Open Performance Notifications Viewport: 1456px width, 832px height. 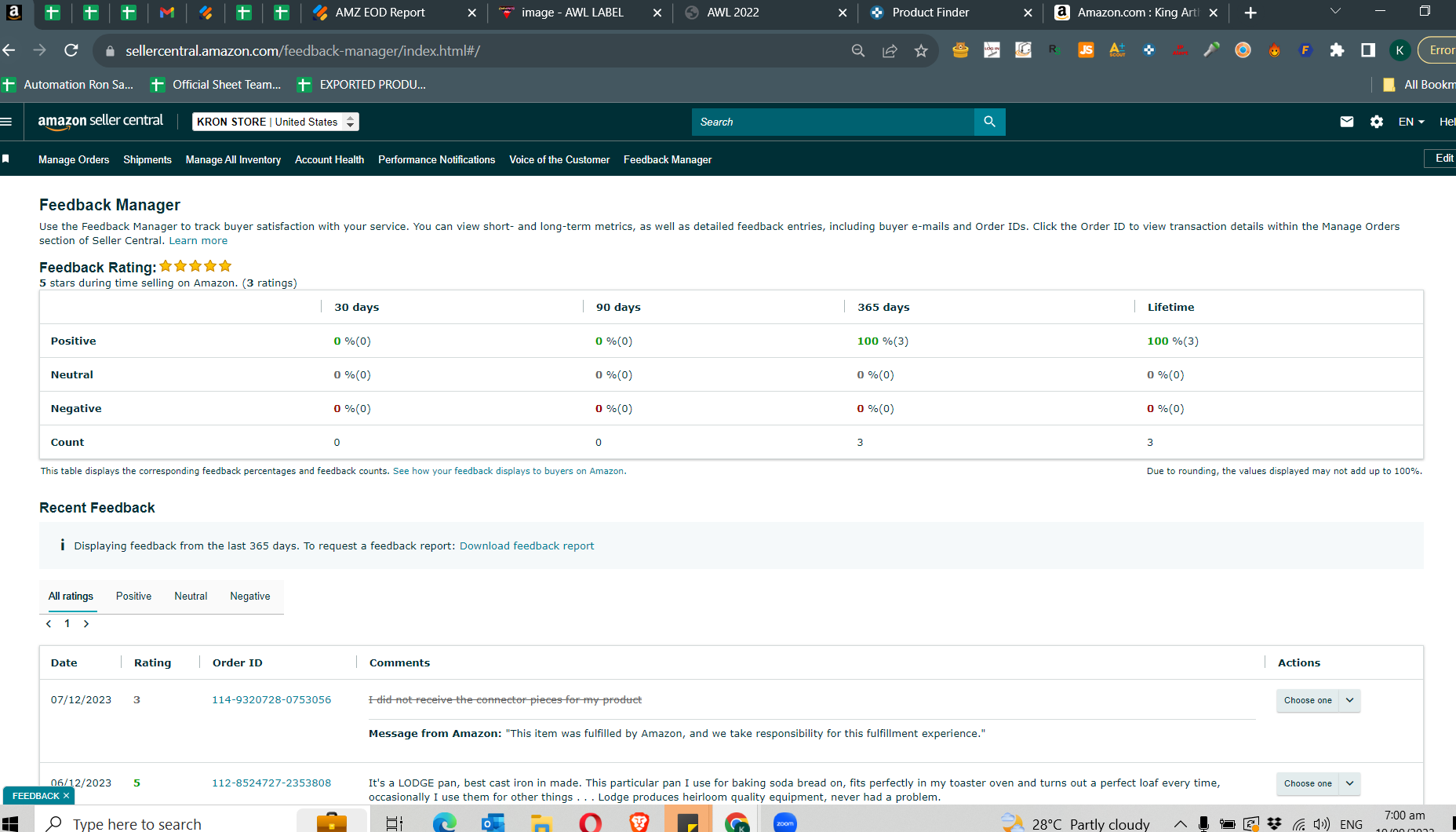pyautogui.click(x=436, y=159)
